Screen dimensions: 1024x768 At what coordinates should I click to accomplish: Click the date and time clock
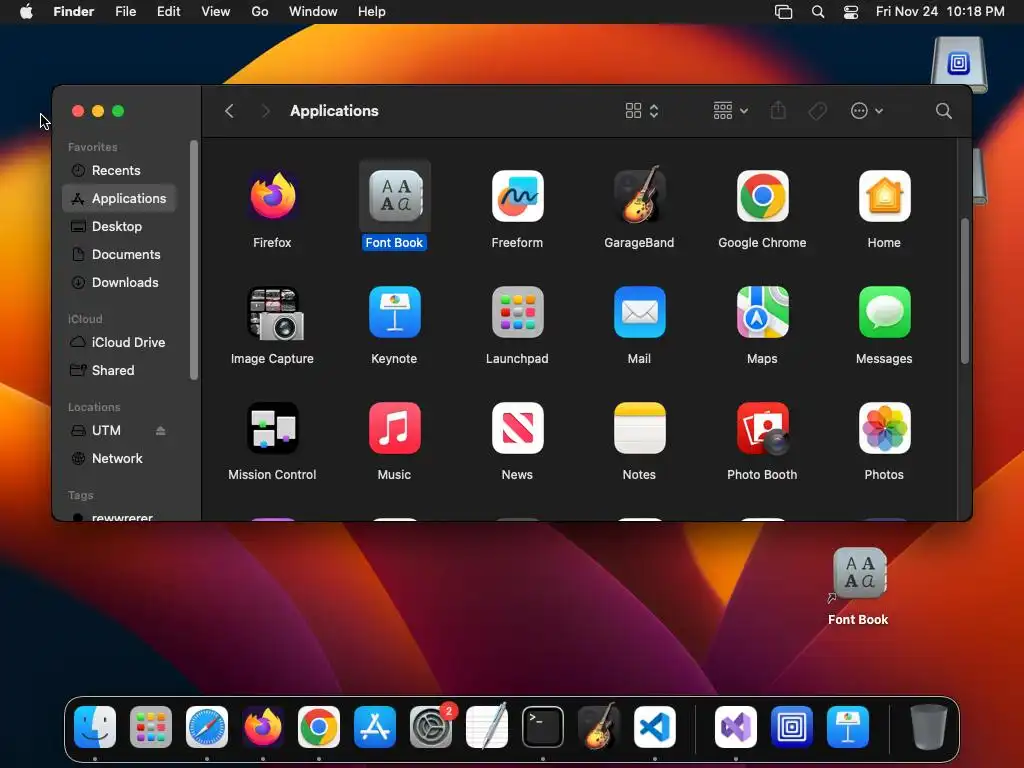pos(940,12)
